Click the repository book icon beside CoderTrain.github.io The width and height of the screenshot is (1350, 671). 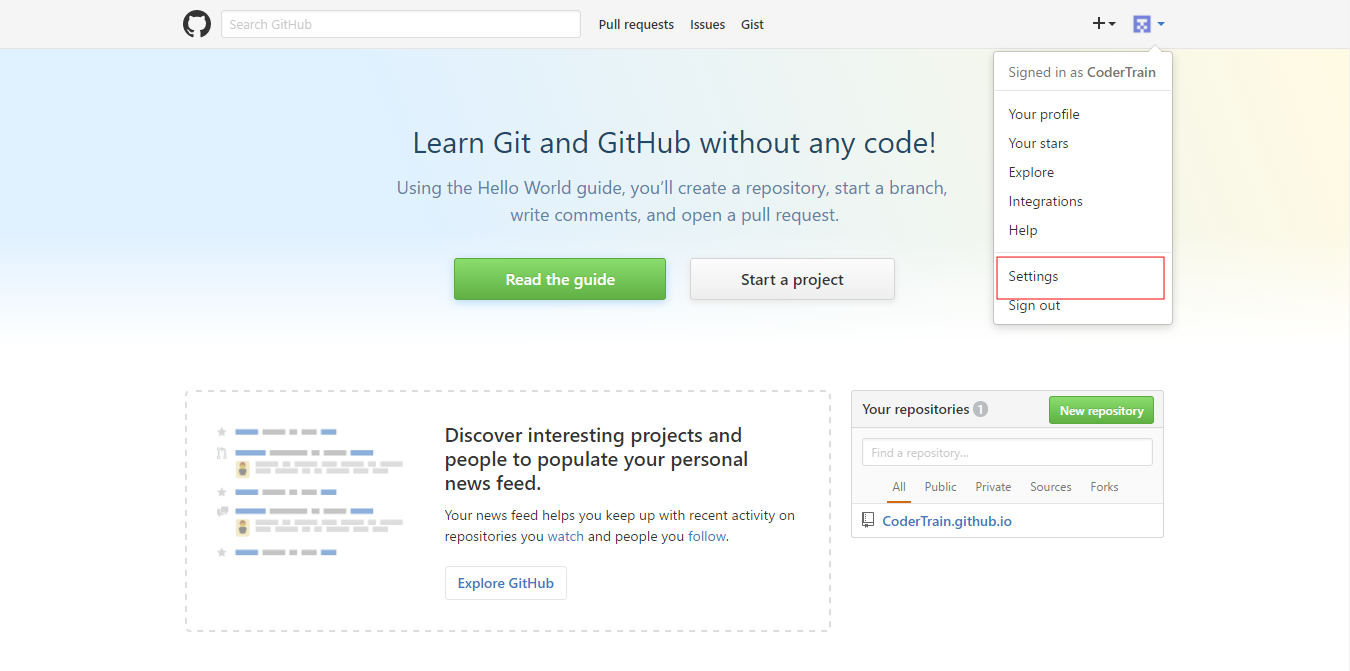coord(867,521)
